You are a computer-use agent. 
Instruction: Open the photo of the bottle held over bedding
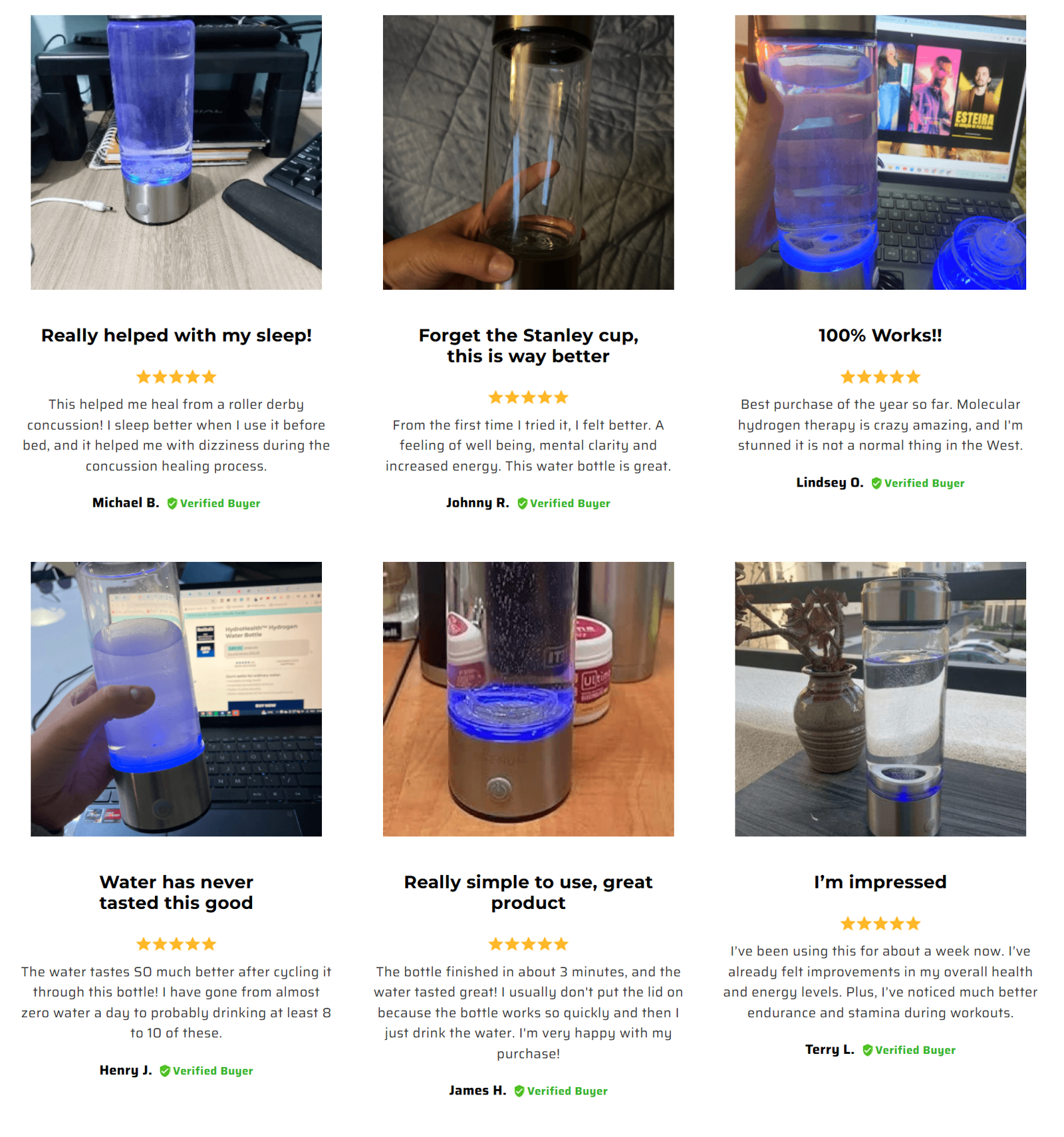[x=529, y=152]
